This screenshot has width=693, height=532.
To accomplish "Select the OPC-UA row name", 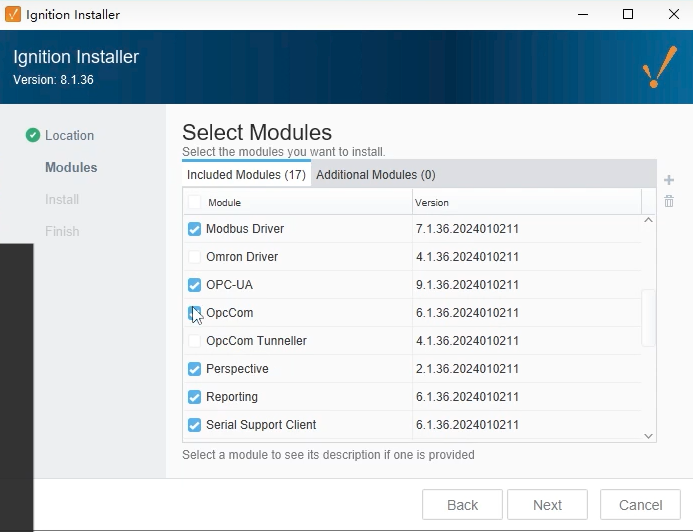I will [x=229, y=285].
